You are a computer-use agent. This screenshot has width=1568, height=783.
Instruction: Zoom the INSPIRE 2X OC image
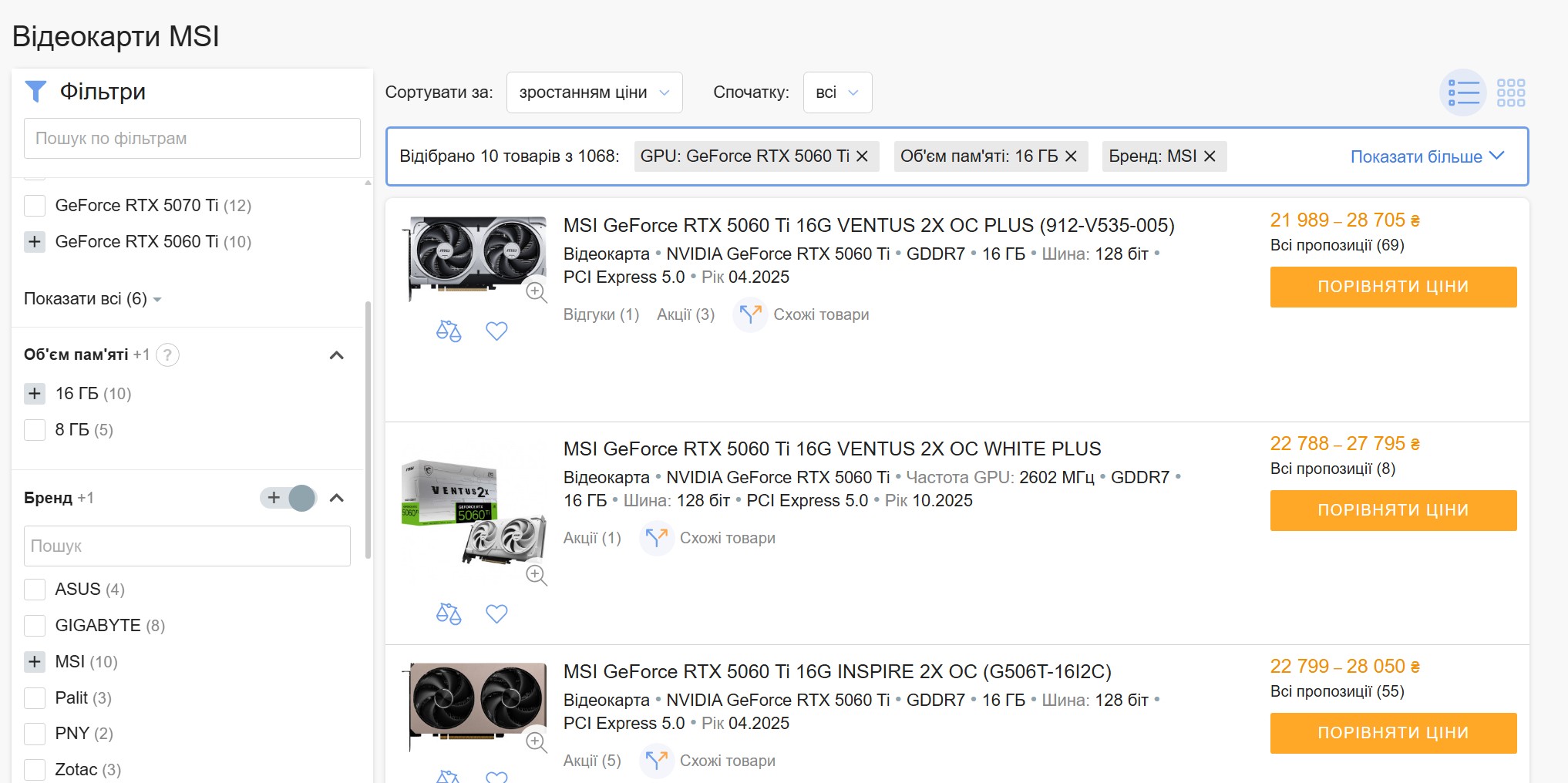tap(537, 742)
